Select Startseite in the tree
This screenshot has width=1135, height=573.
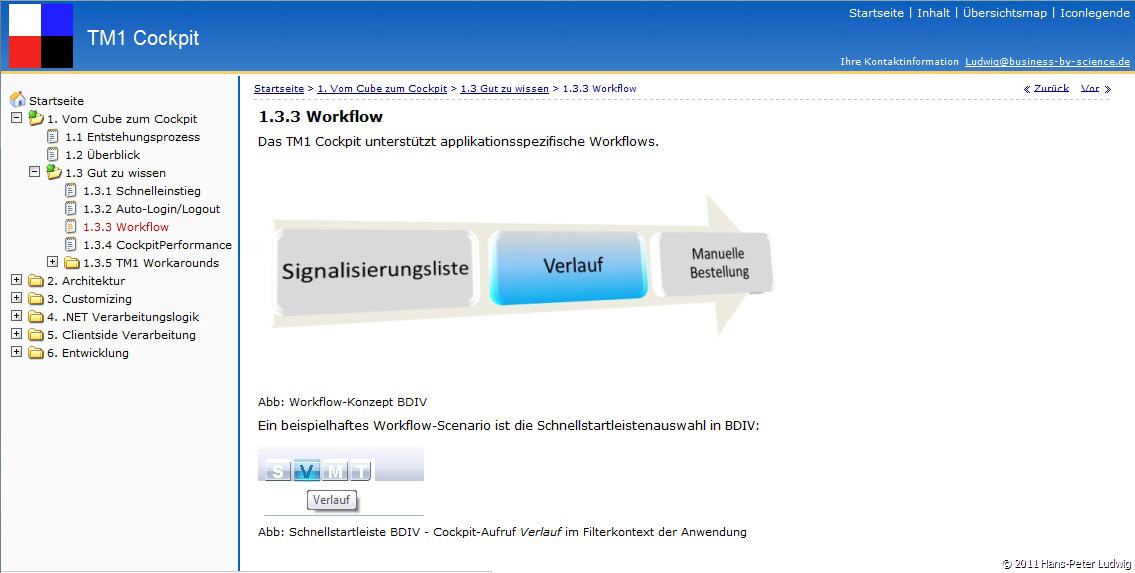click(56, 101)
